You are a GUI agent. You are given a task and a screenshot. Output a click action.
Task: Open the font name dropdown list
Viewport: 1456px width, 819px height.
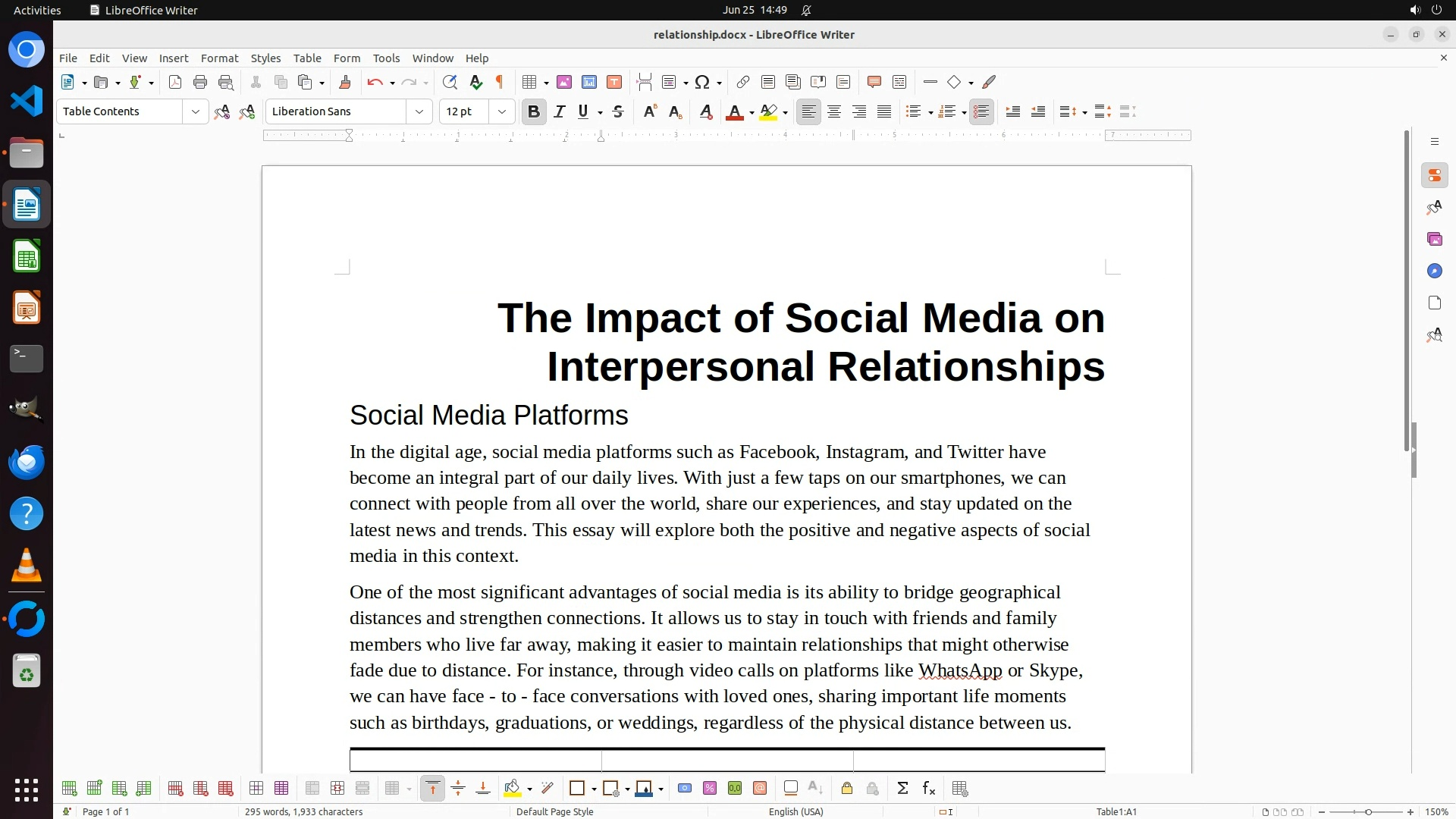pyautogui.click(x=419, y=111)
